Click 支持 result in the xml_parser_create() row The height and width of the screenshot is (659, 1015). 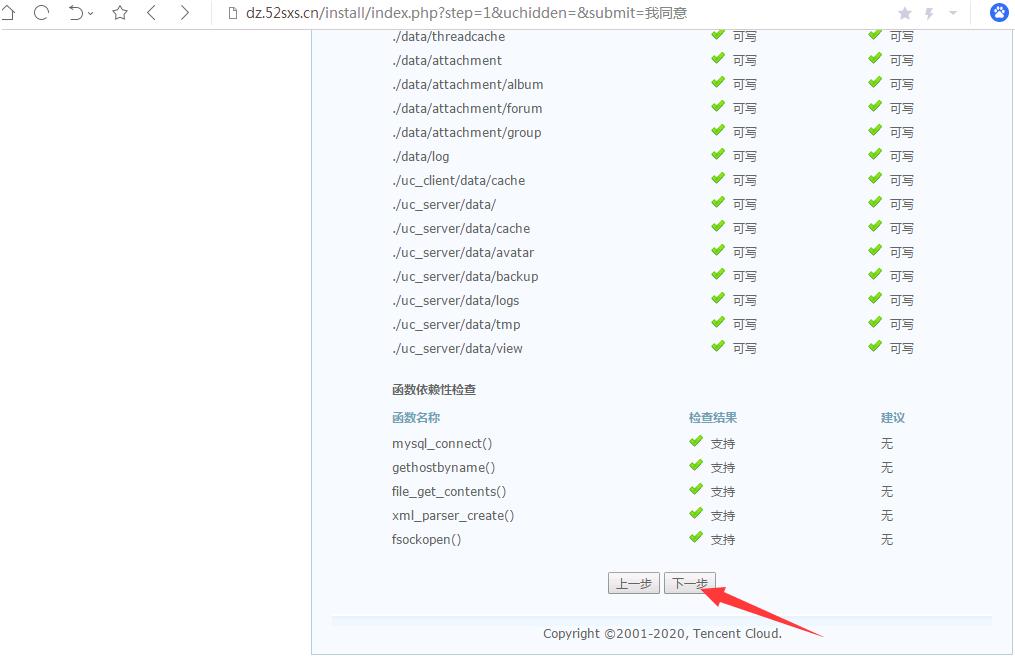[x=723, y=516]
